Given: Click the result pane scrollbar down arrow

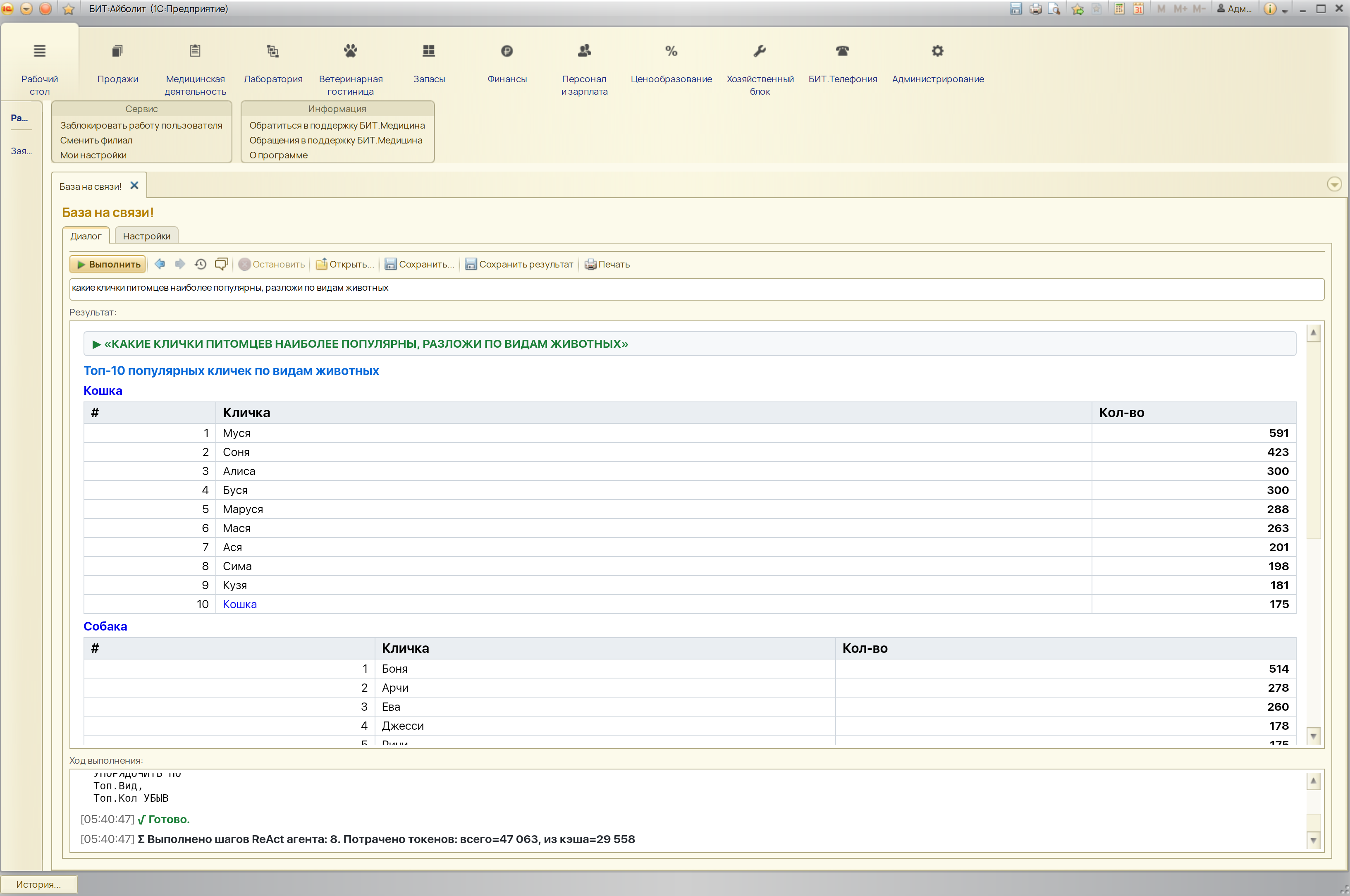Looking at the screenshot, I should coord(1314,736).
